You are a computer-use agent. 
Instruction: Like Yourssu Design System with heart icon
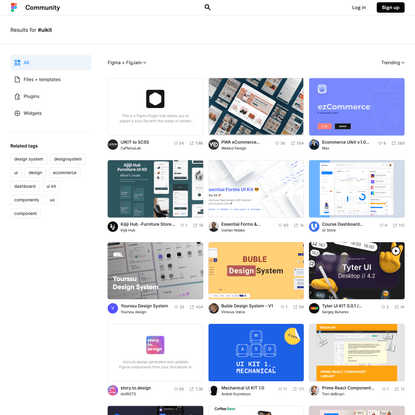point(176,307)
